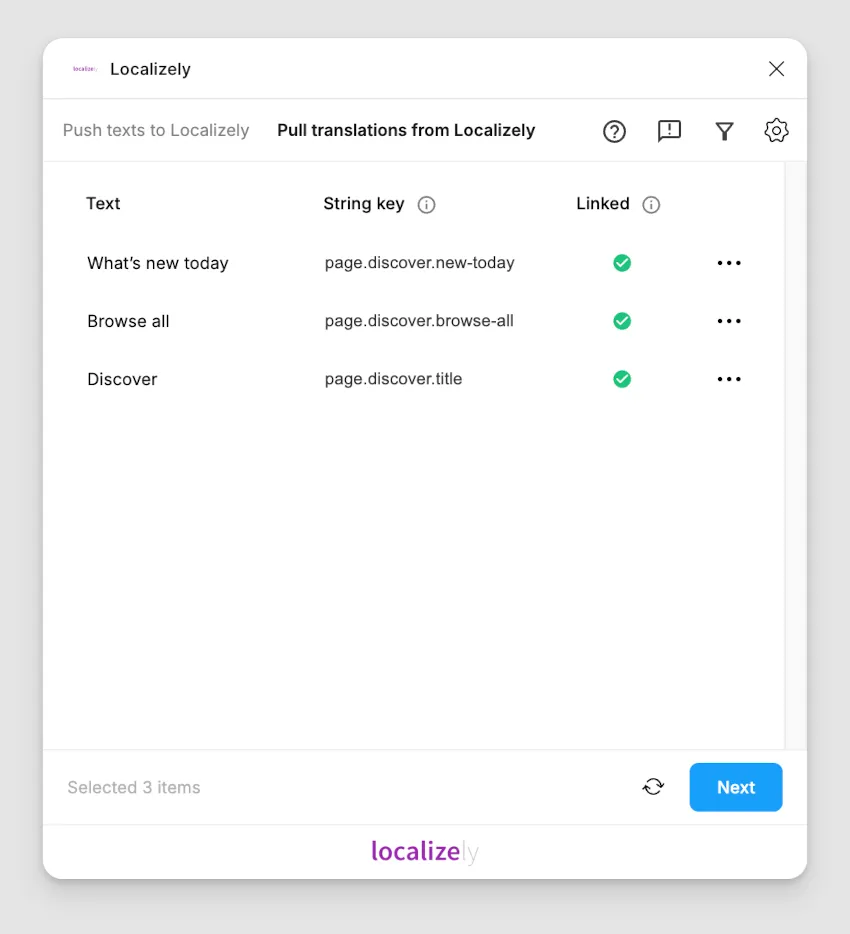
Task: Show Linked column info icon
Action: coord(650,205)
